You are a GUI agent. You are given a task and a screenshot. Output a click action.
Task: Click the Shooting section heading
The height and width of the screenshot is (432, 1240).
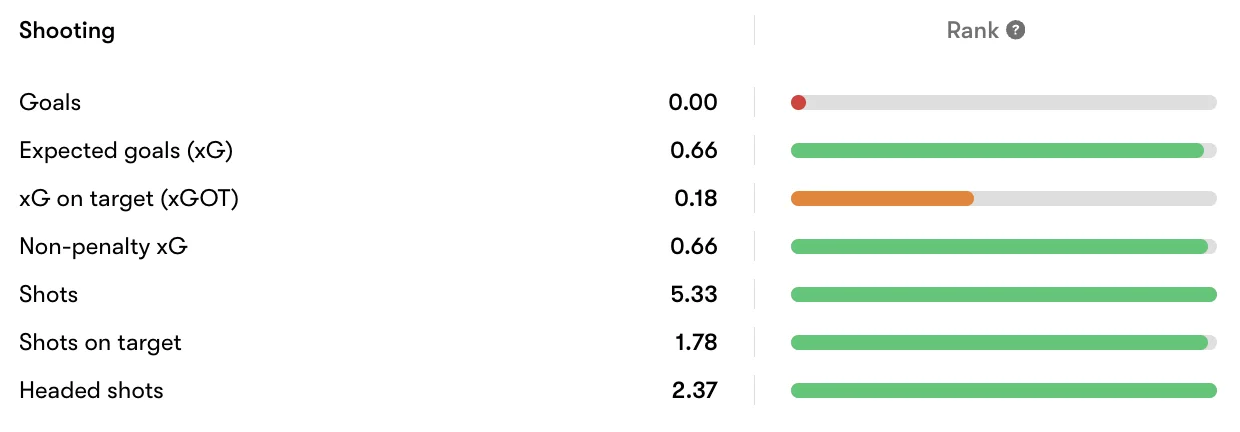pos(67,30)
